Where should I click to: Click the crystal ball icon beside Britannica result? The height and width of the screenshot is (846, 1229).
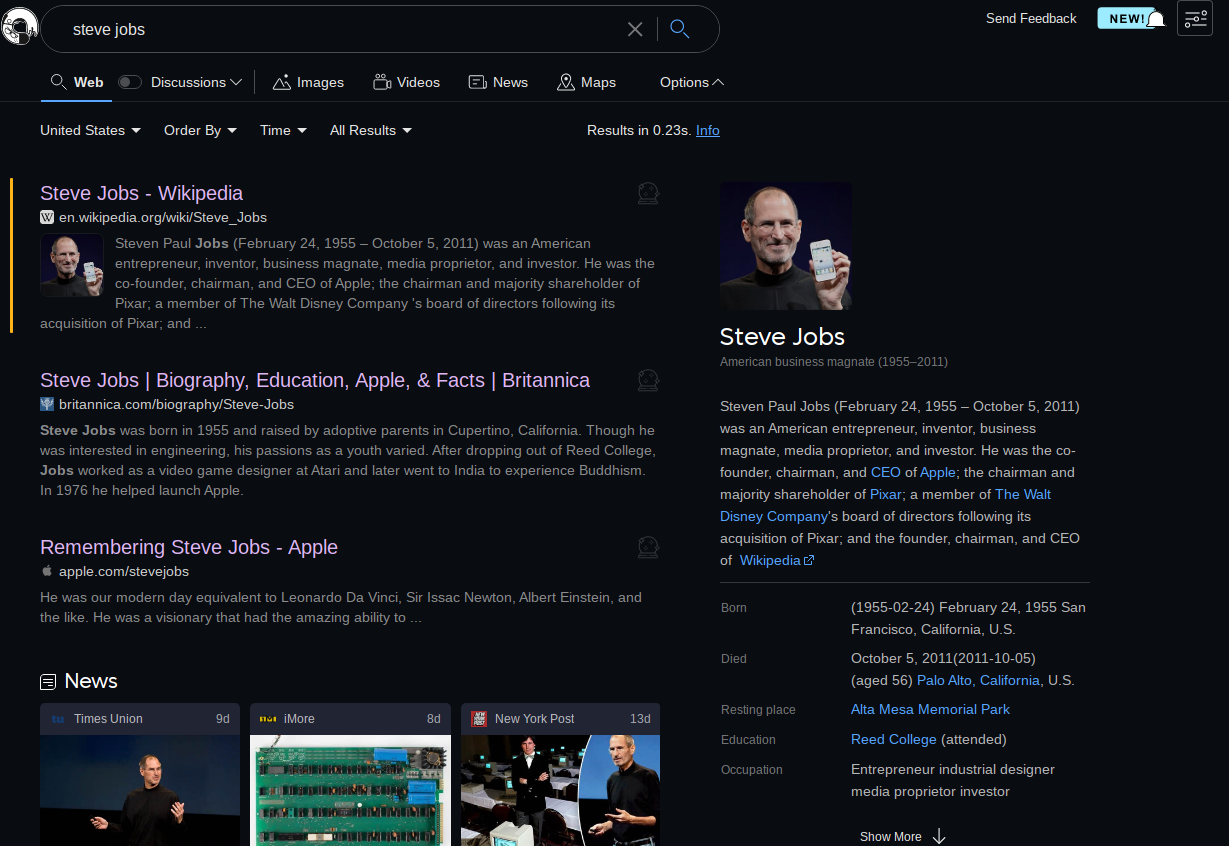pos(648,380)
